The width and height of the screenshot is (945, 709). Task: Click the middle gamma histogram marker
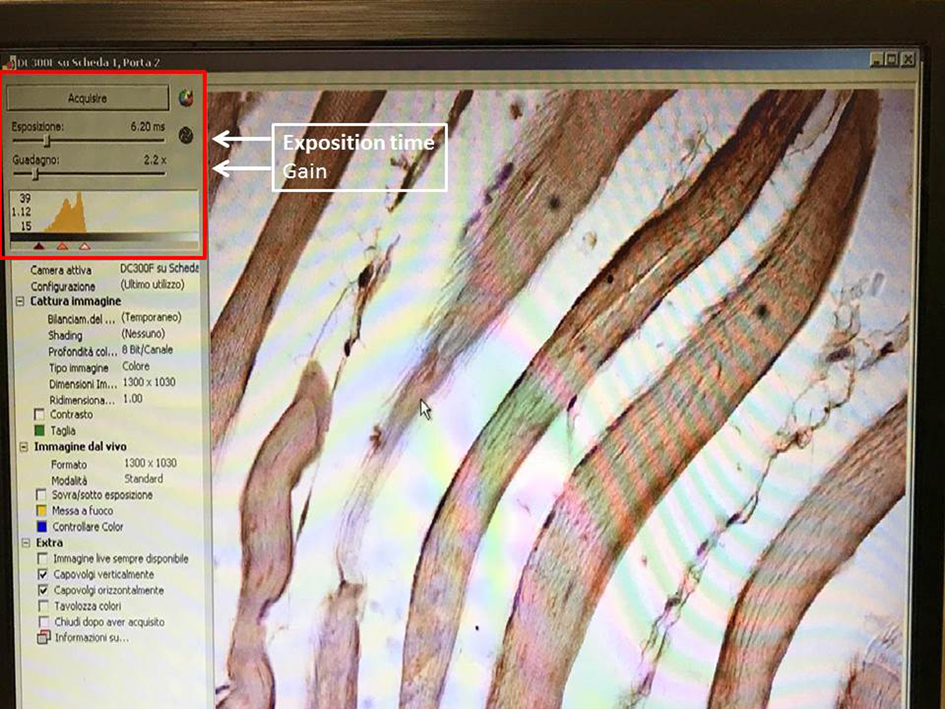point(63,246)
